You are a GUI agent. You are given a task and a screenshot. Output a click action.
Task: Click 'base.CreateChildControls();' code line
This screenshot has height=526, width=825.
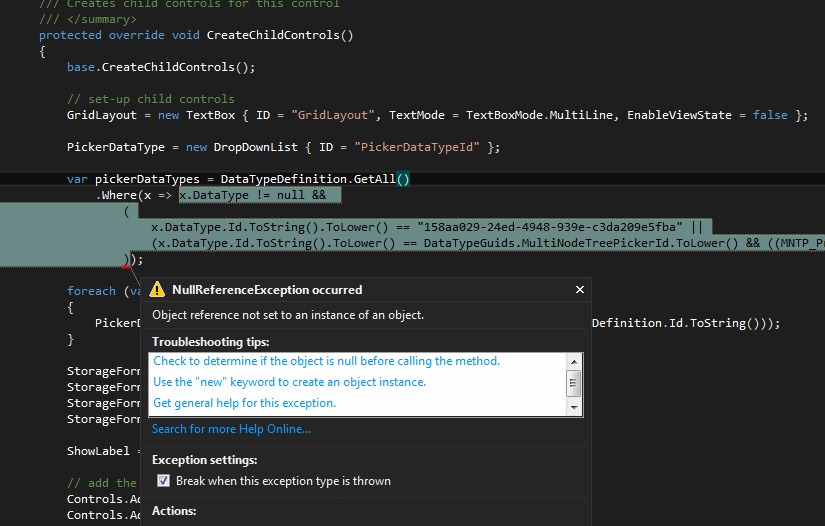click(x=161, y=67)
